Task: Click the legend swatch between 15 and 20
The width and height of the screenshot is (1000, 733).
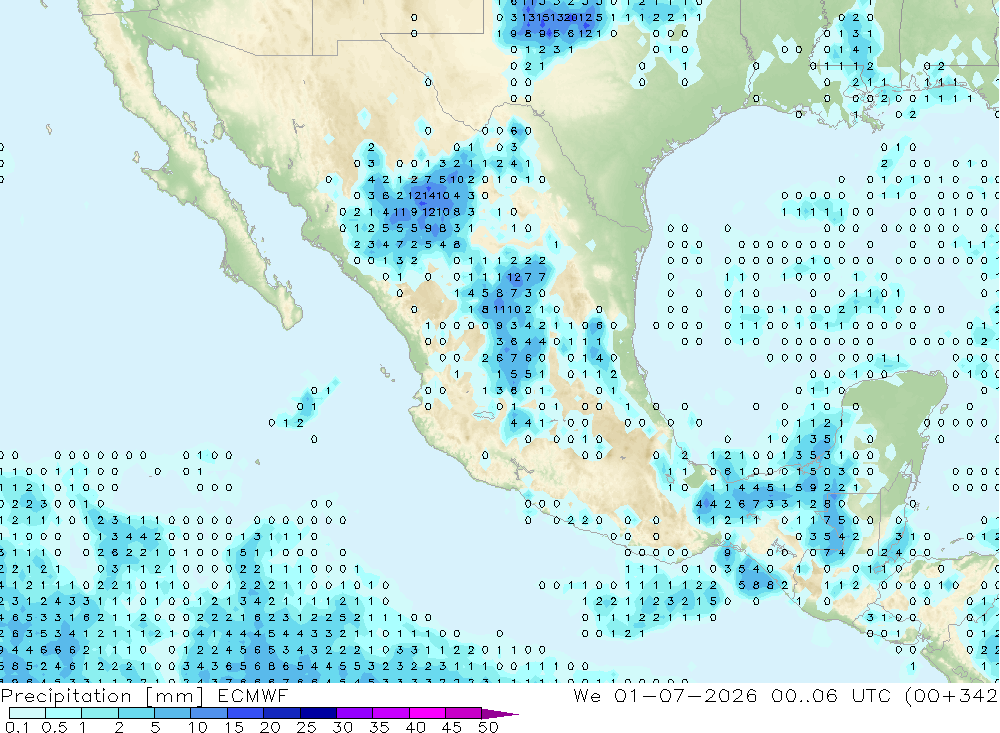Action: click(x=245, y=713)
